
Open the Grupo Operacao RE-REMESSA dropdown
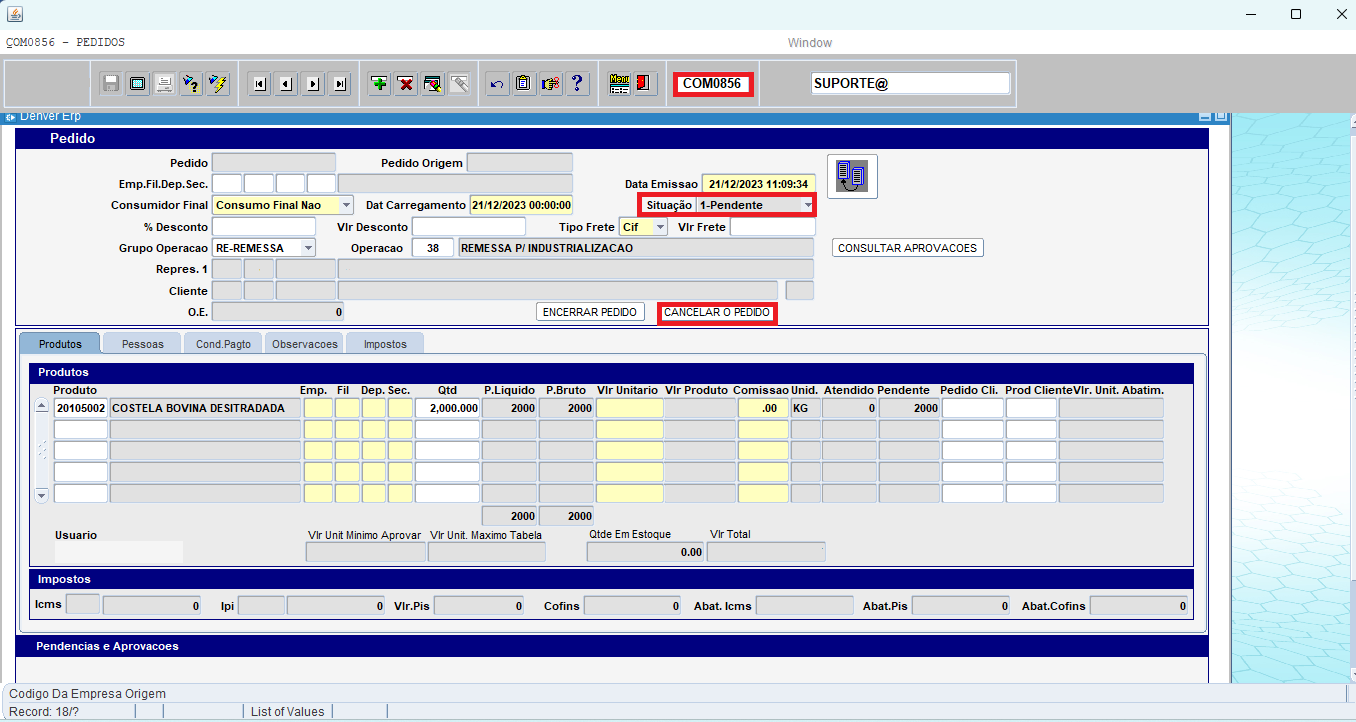(x=308, y=247)
